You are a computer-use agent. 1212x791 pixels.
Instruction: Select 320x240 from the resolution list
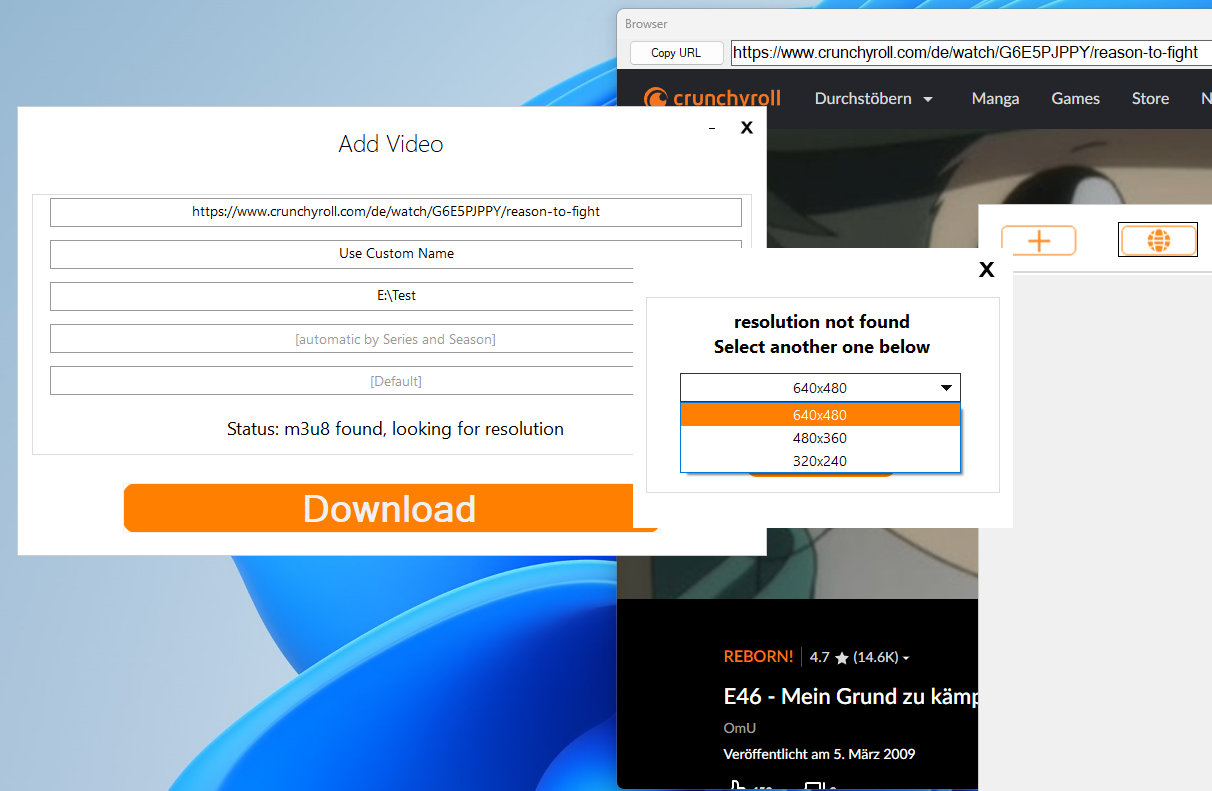point(820,461)
